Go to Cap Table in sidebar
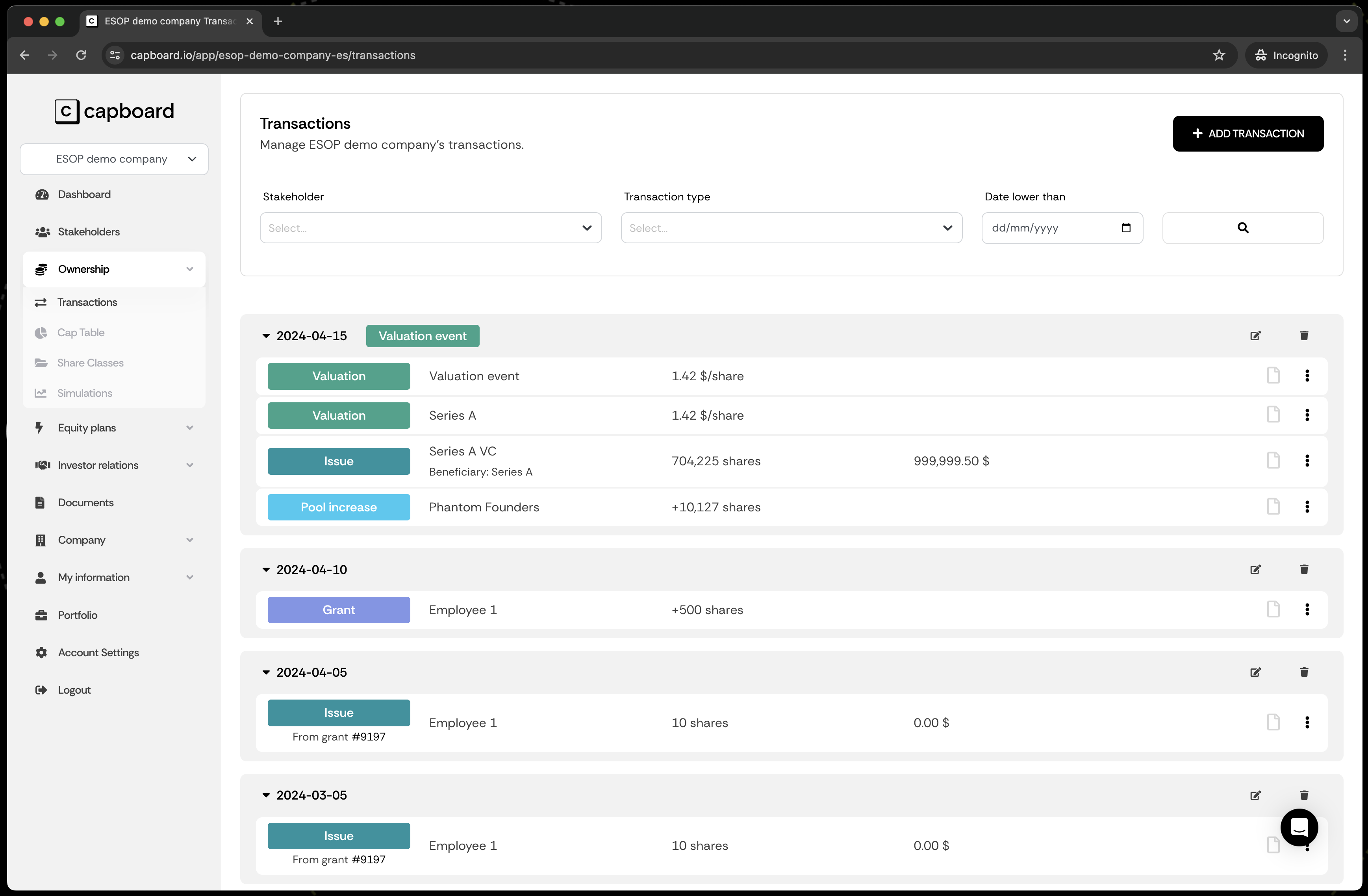1368x896 pixels. click(x=80, y=332)
